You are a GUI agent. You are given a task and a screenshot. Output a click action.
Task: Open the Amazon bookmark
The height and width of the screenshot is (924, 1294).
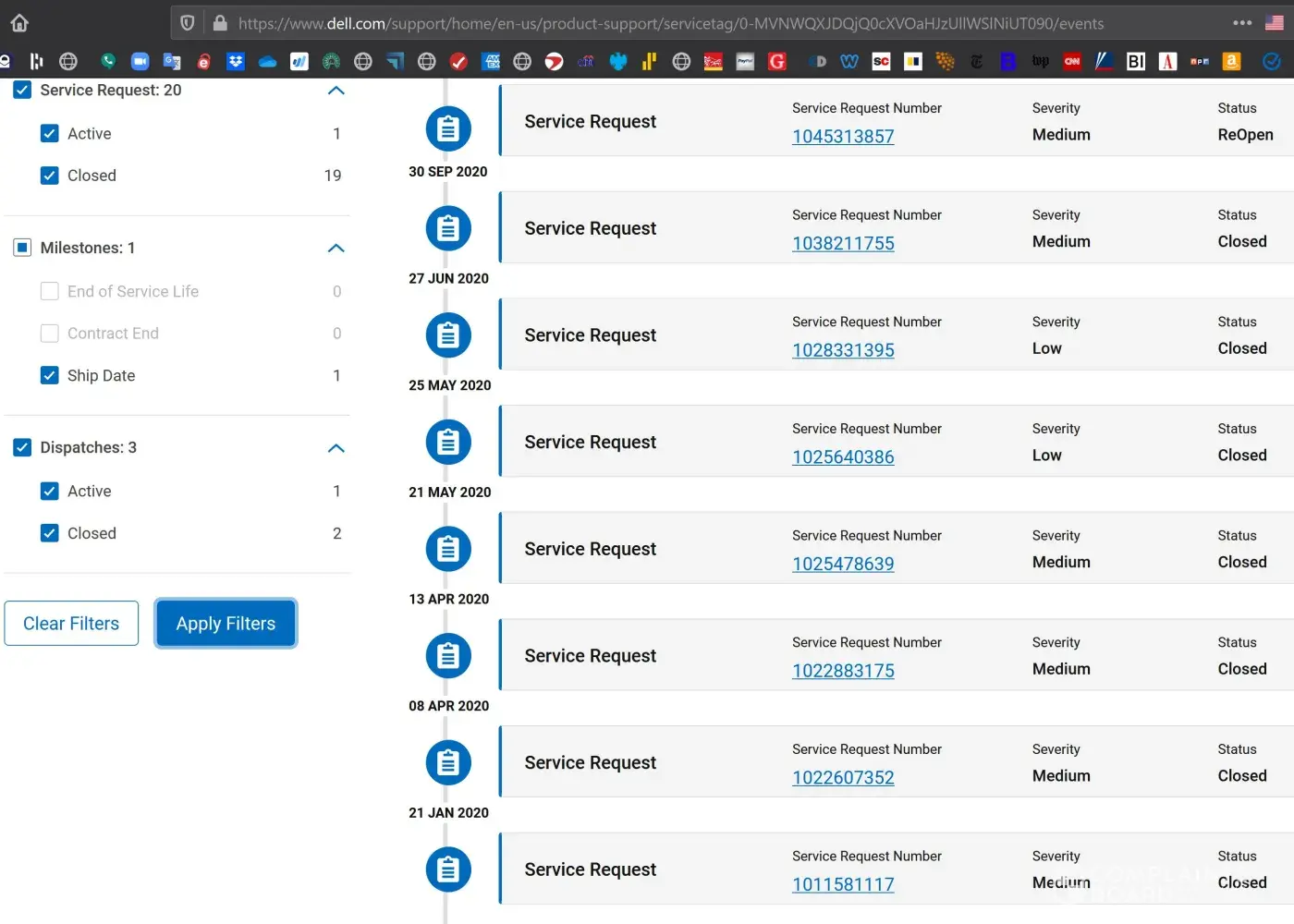tap(1231, 61)
